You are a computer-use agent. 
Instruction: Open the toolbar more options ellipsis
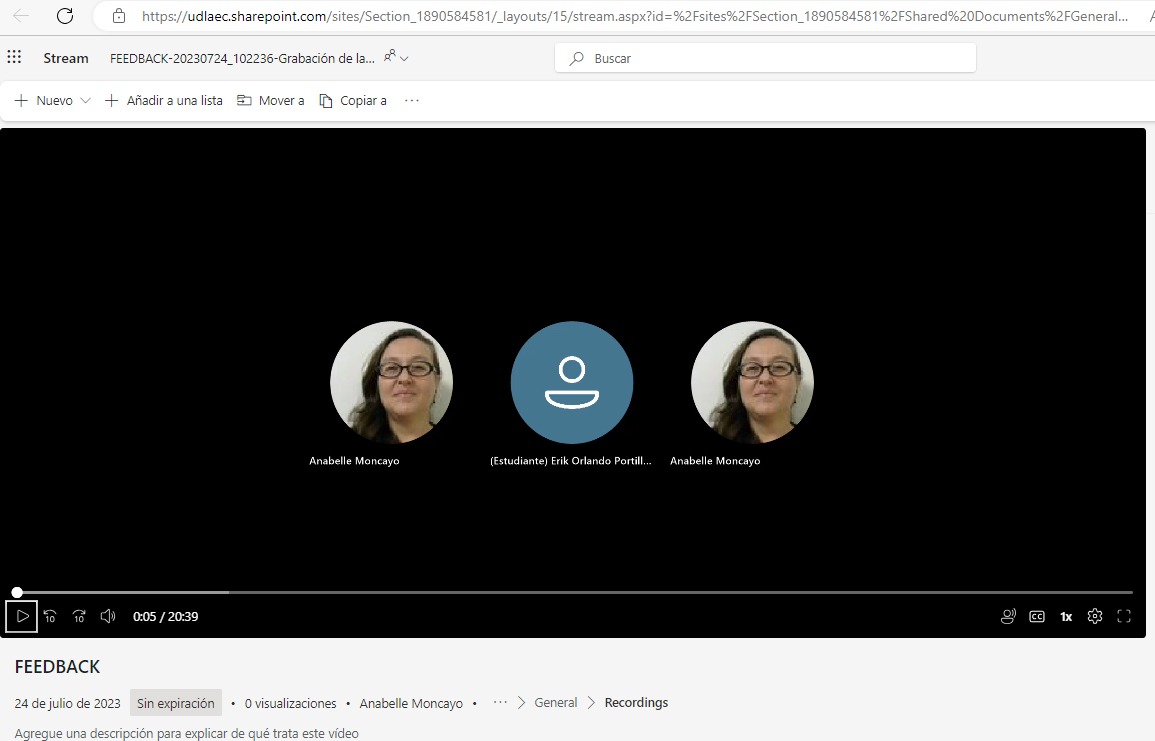(x=411, y=101)
